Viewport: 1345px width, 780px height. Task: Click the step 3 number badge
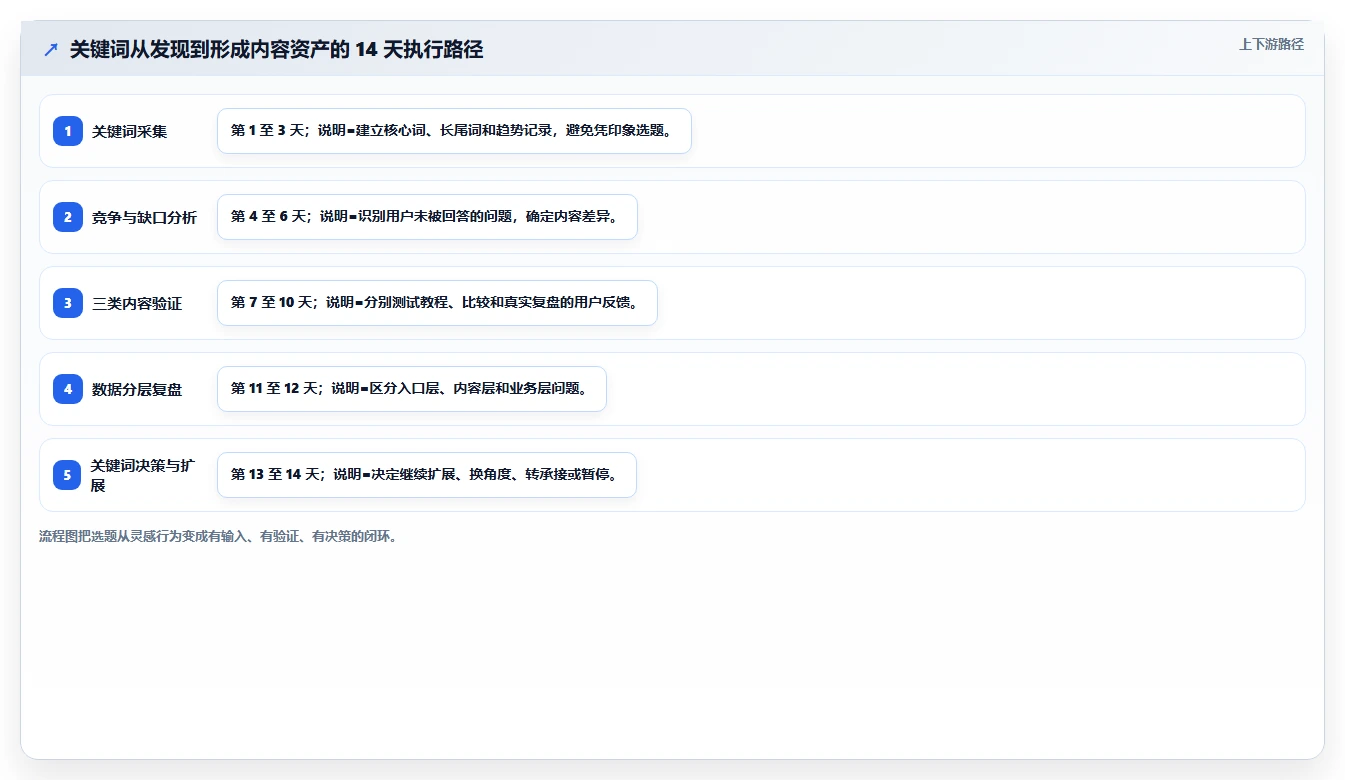68,303
